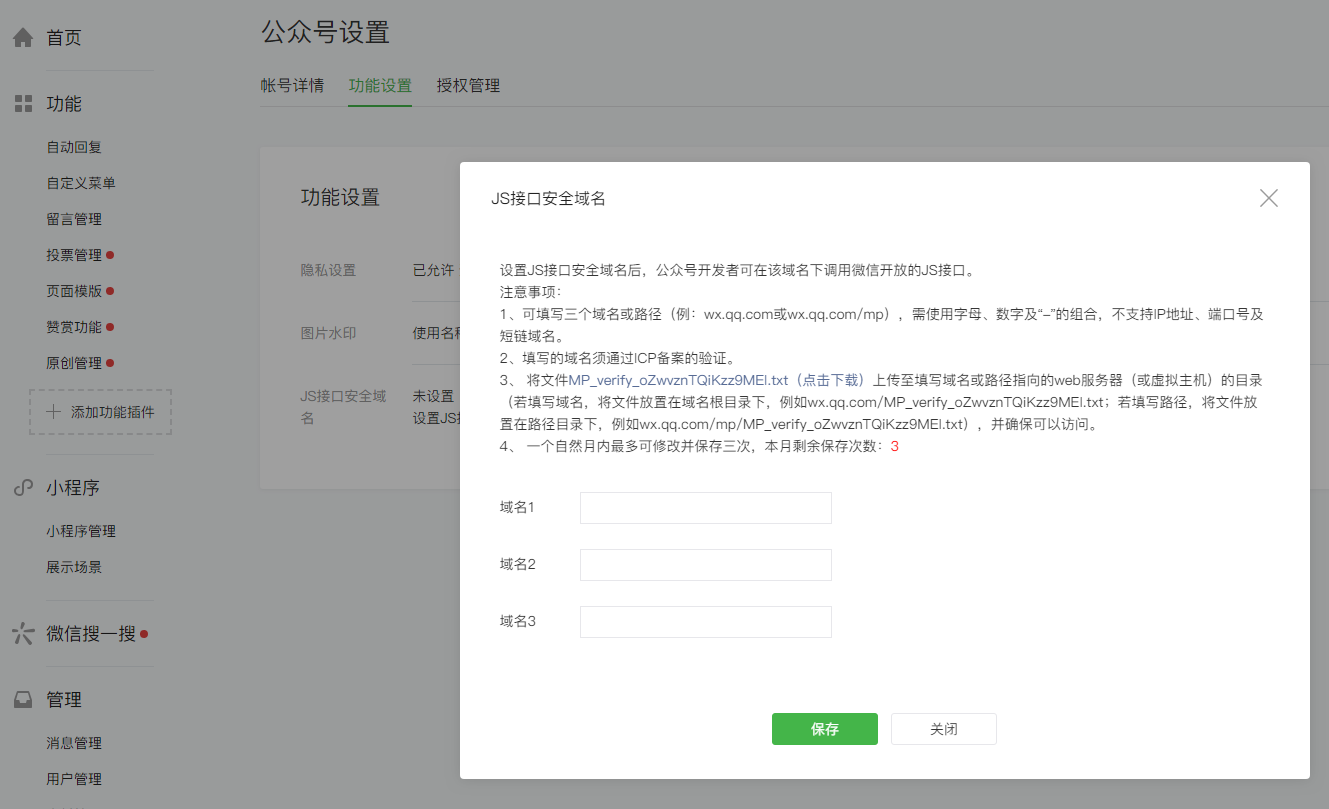Open 页面模版 in the sidebar
The height and width of the screenshot is (809, 1329).
click(74, 291)
